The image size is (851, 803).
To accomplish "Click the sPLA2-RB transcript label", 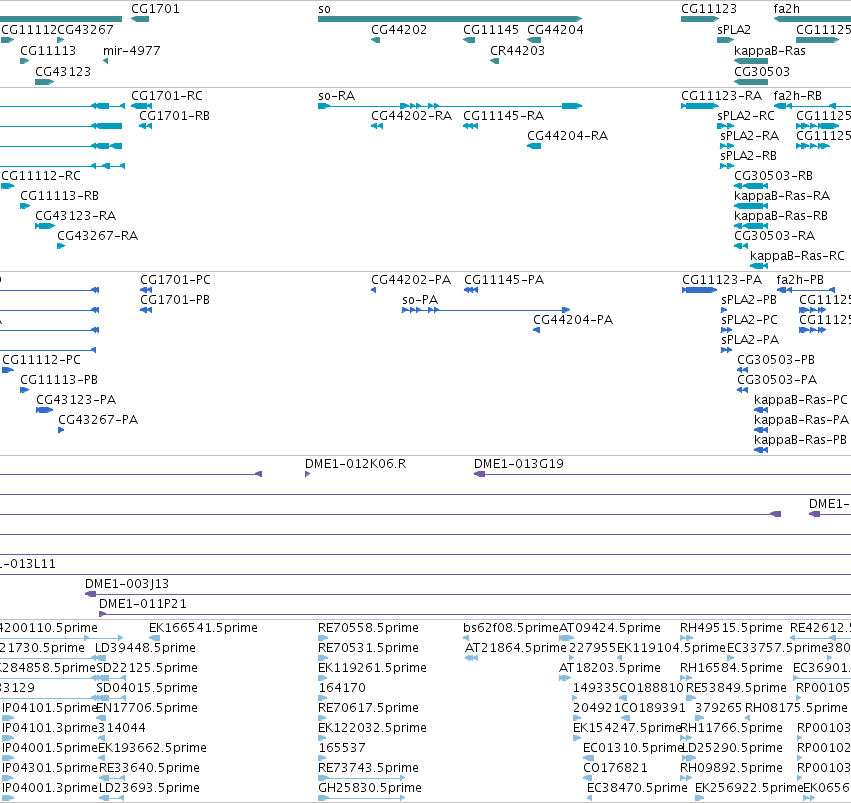I will [748, 156].
